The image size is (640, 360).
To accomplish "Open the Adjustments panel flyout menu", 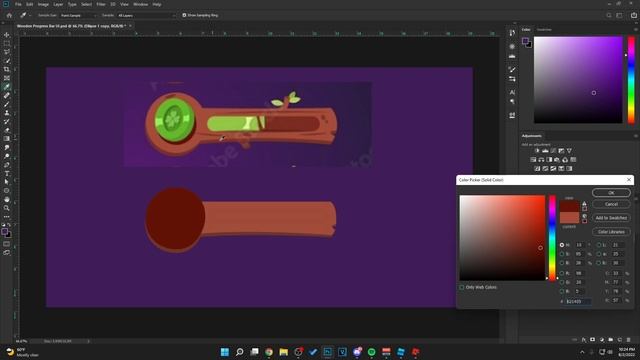I will tap(636, 136).
